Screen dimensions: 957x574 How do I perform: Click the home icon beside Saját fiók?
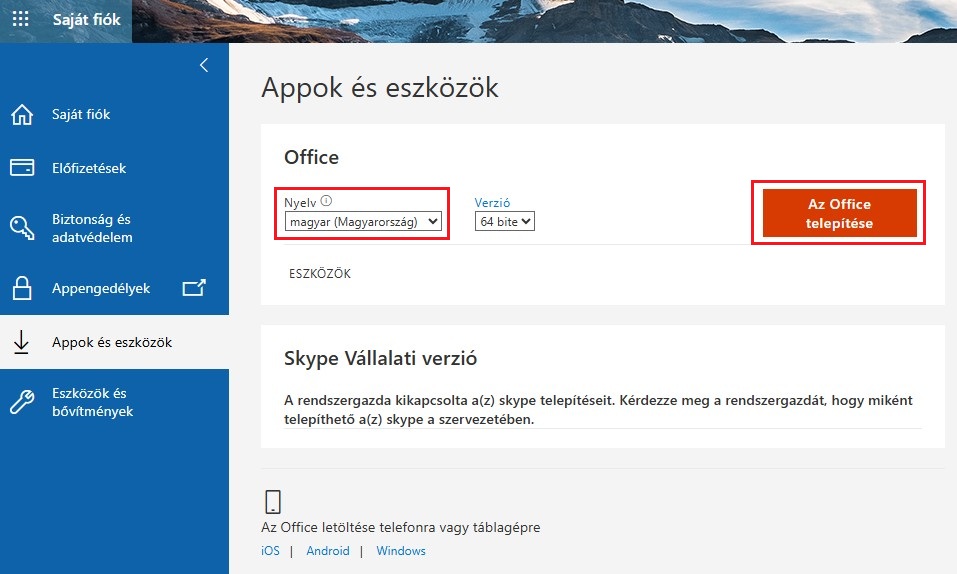click(x=22, y=115)
